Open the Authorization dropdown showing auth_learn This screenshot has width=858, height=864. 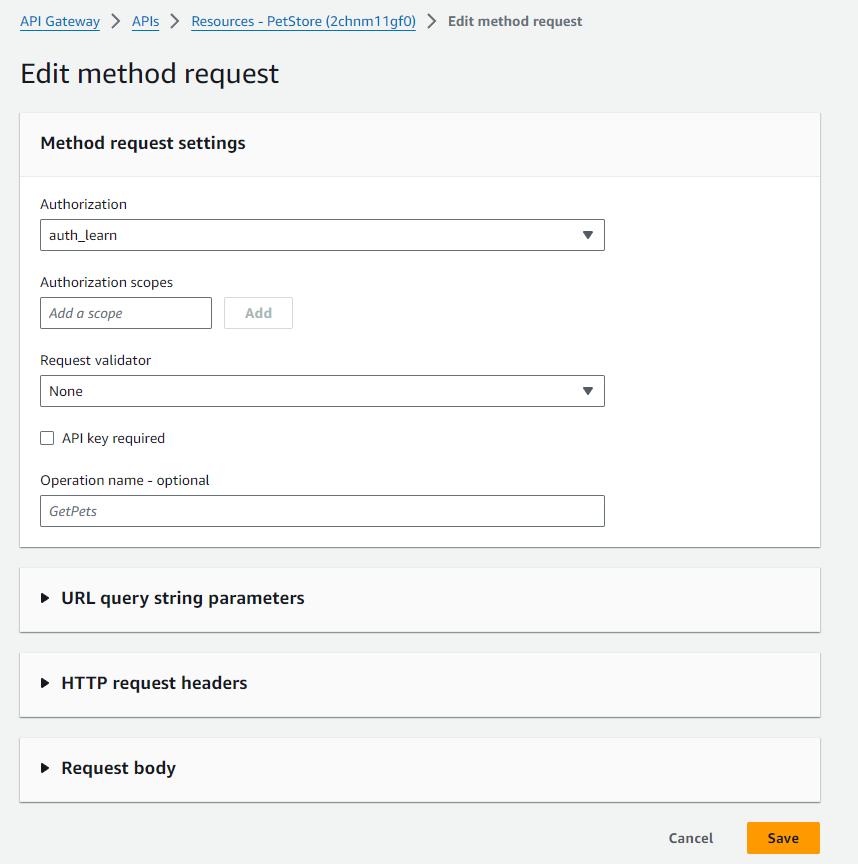tap(322, 235)
